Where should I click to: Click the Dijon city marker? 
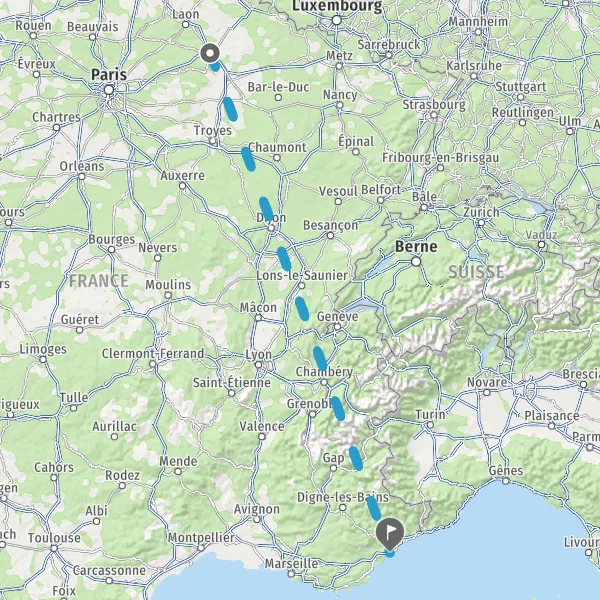click(x=271, y=228)
